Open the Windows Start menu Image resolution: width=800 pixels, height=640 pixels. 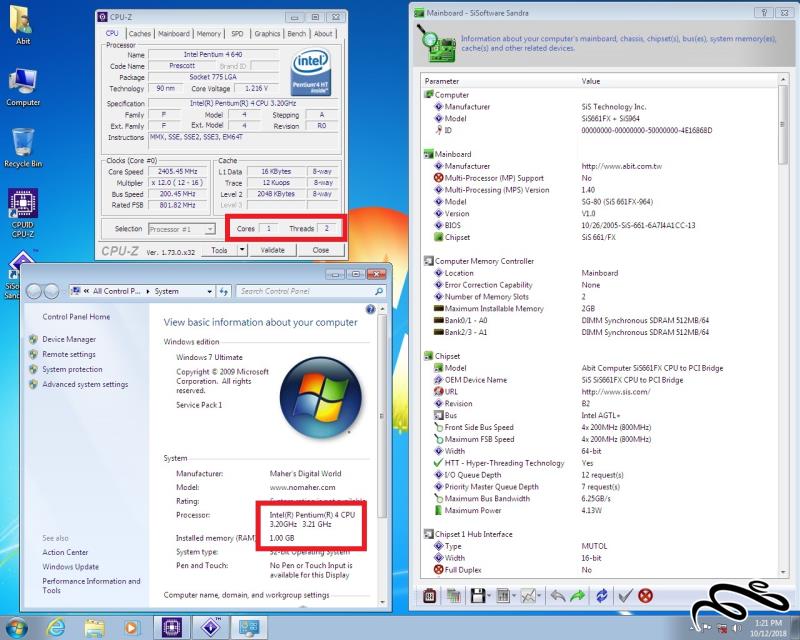(x=16, y=627)
